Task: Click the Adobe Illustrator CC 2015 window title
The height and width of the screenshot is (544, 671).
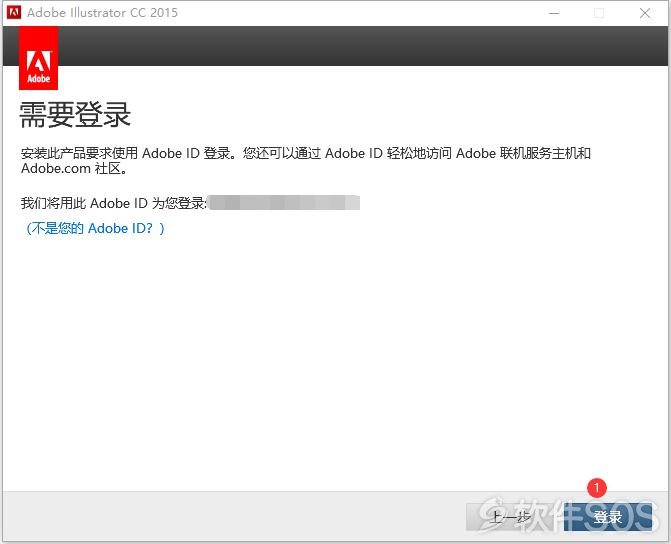Action: (x=102, y=12)
